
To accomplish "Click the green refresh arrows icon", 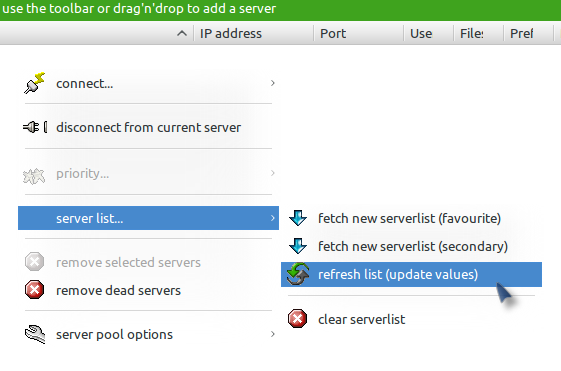I will click(298, 274).
